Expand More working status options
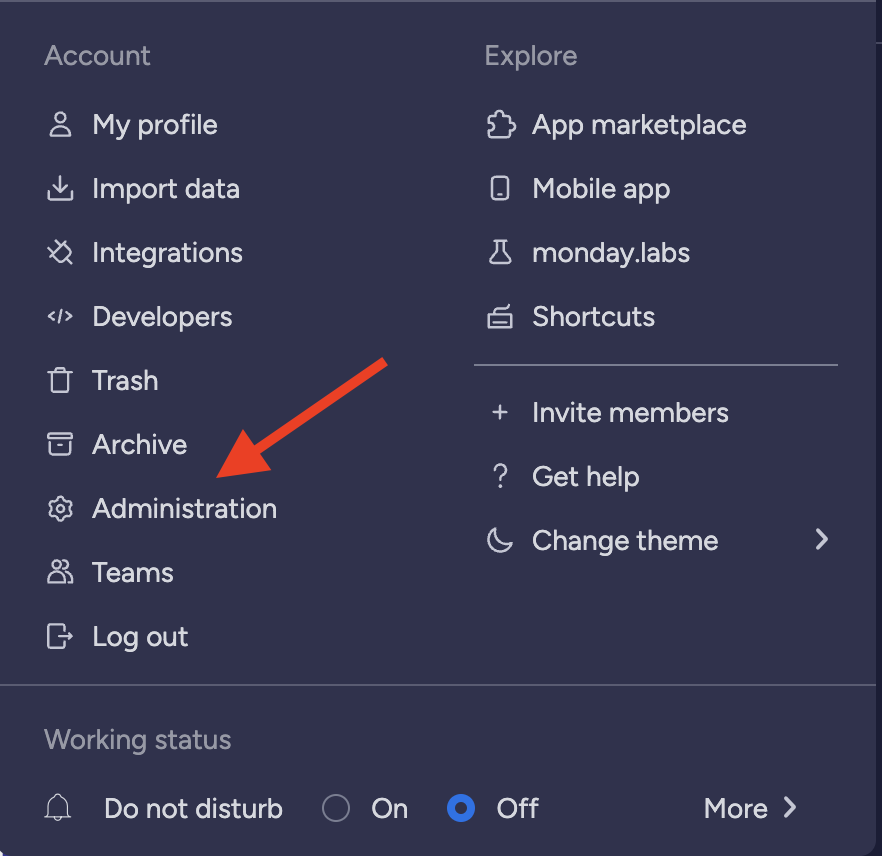Image resolution: width=882 pixels, height=856 pixels. (750, 808)
